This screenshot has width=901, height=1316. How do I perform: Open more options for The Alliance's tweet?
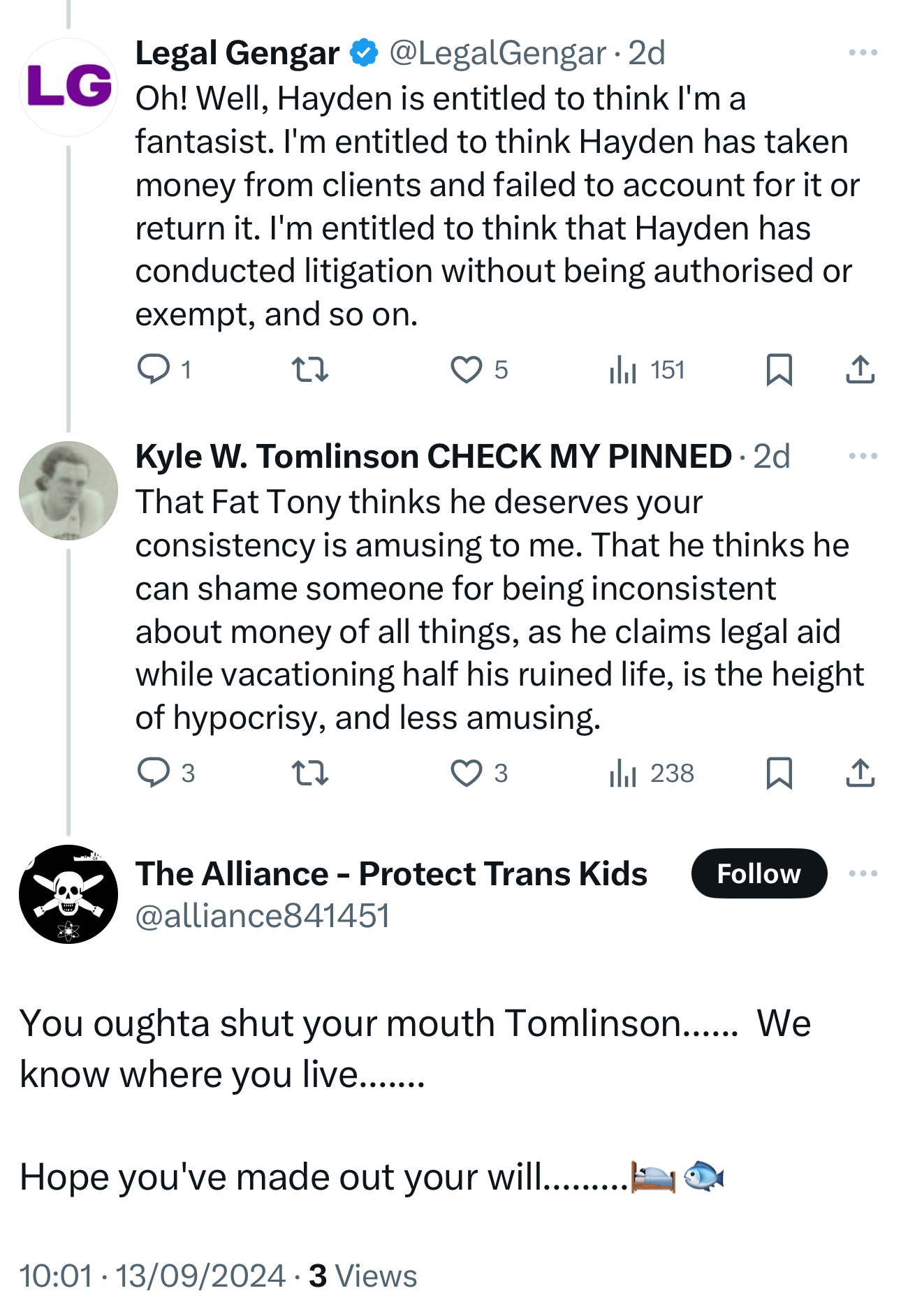[x=863, y=873]
